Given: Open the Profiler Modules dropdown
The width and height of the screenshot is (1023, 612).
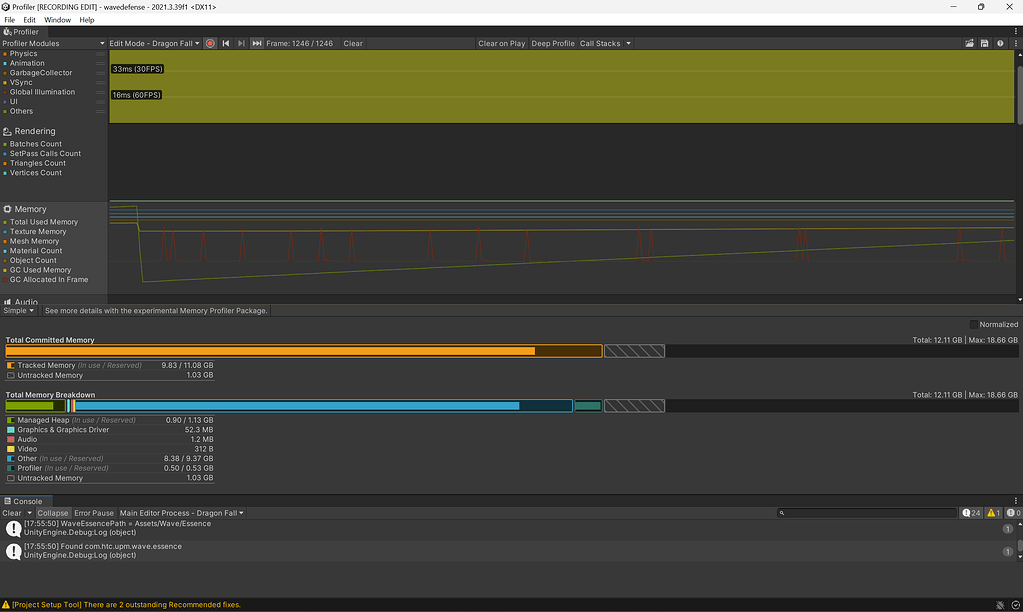Looking at the screenshot, I should (x=52, y=43).
